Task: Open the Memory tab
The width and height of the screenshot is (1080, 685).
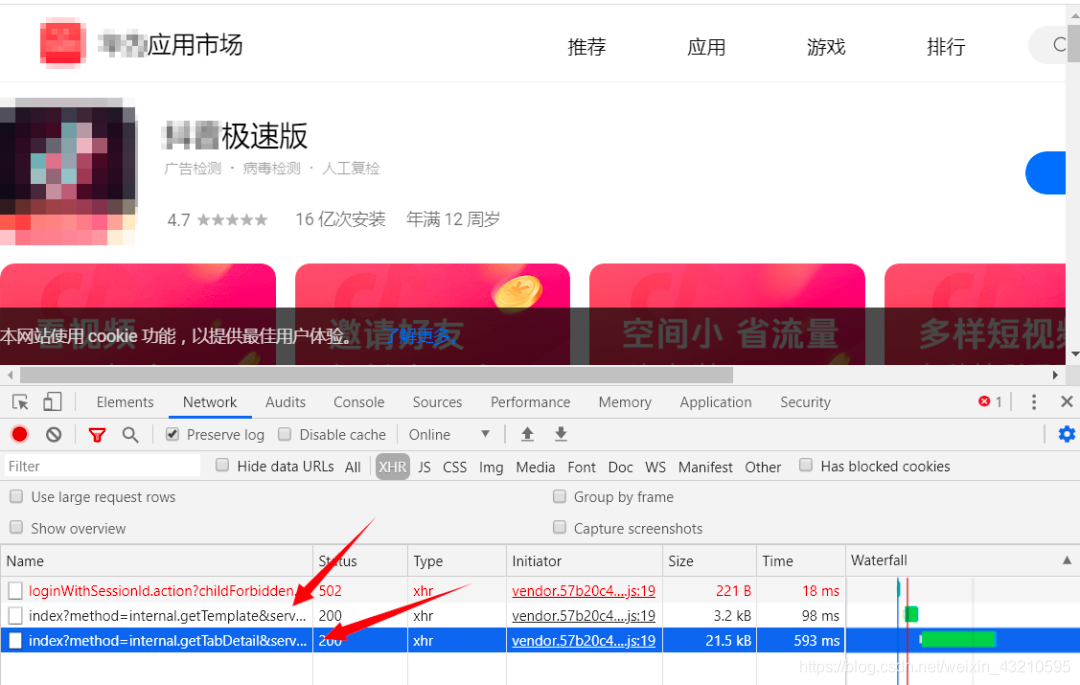Action: [x=625, y=402]
